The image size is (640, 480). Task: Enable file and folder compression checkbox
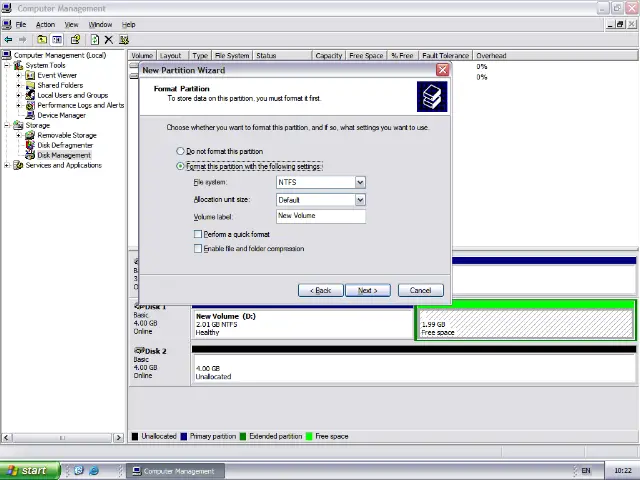click(x=198, y=249)
